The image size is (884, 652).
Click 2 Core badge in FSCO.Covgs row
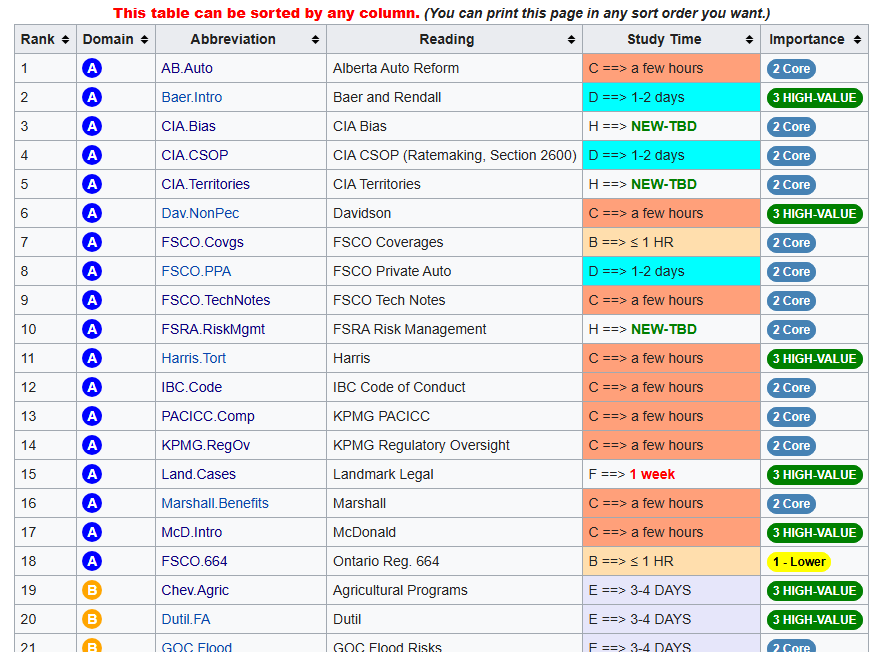[791, 243]
